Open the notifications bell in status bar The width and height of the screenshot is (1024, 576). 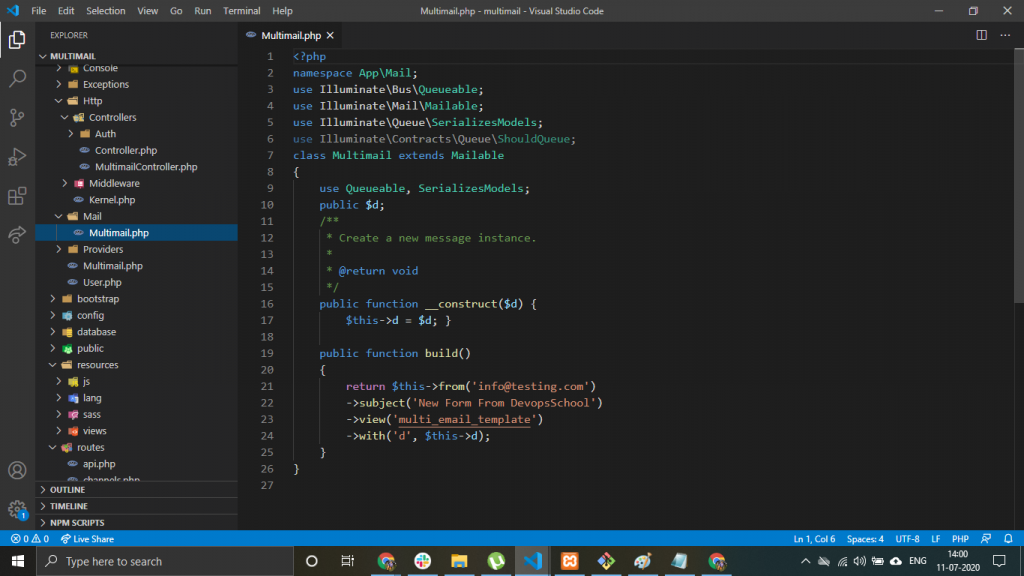point(1008,539)
